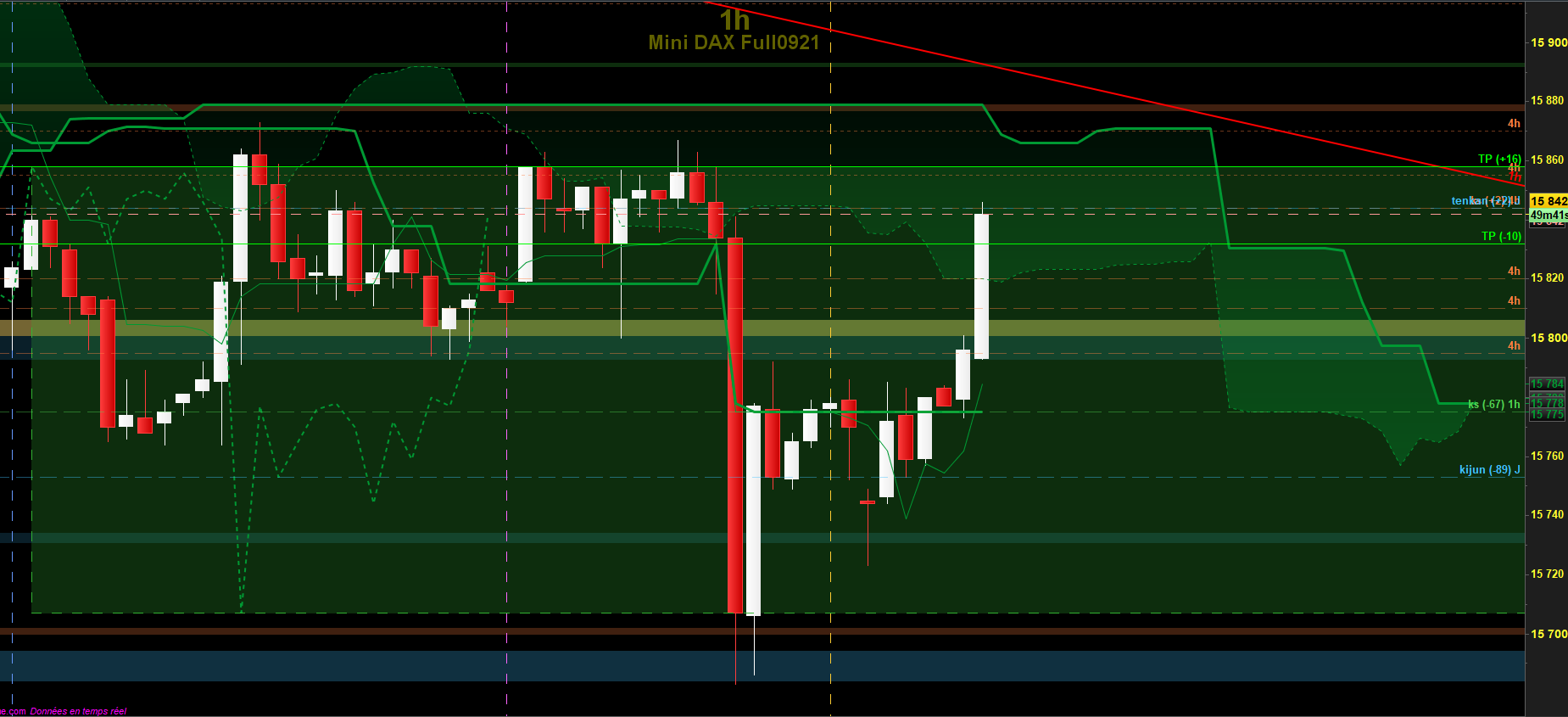Viewport: 1568px width, 717px height.
Task: Click the 15 720 price axis label
Action: [1547, 574]
